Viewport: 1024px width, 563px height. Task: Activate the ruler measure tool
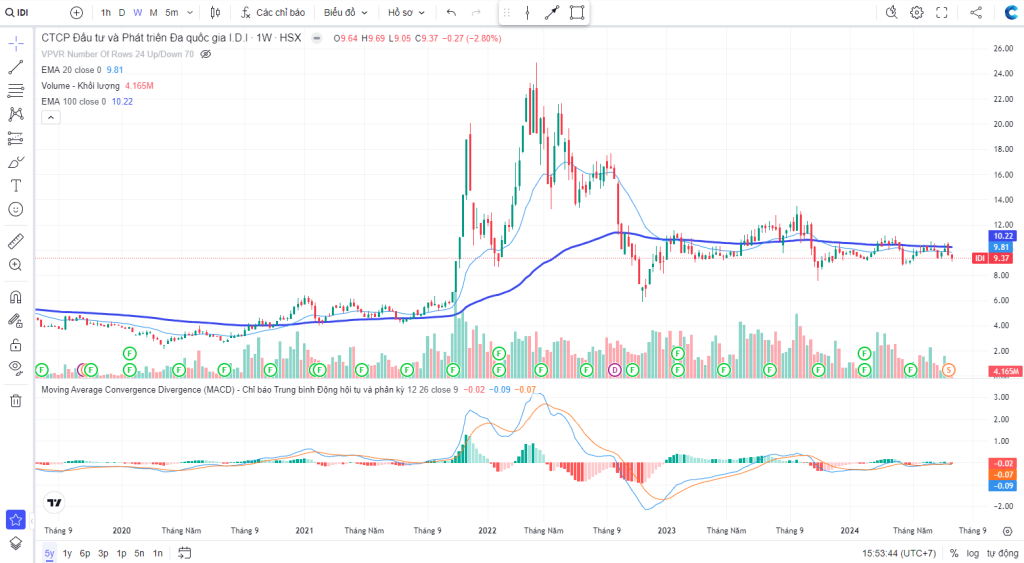pos(16,241)
